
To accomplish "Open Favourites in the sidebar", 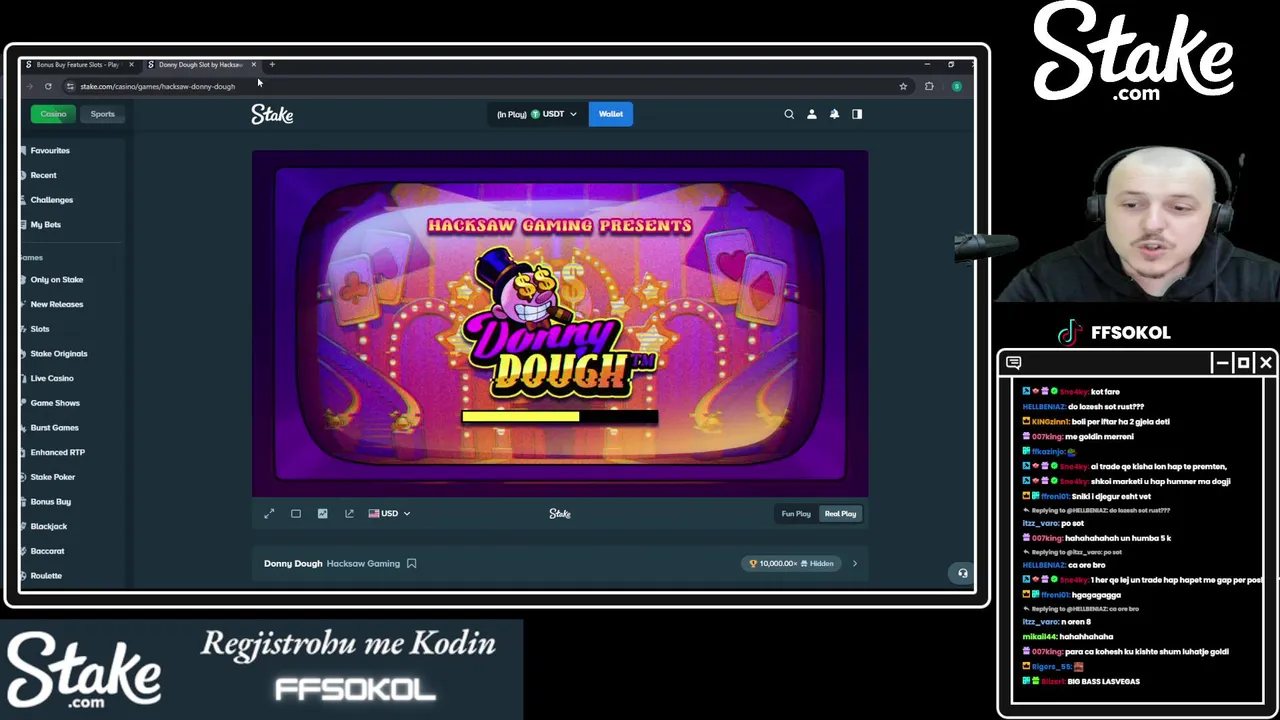I will tap(50, 150).
